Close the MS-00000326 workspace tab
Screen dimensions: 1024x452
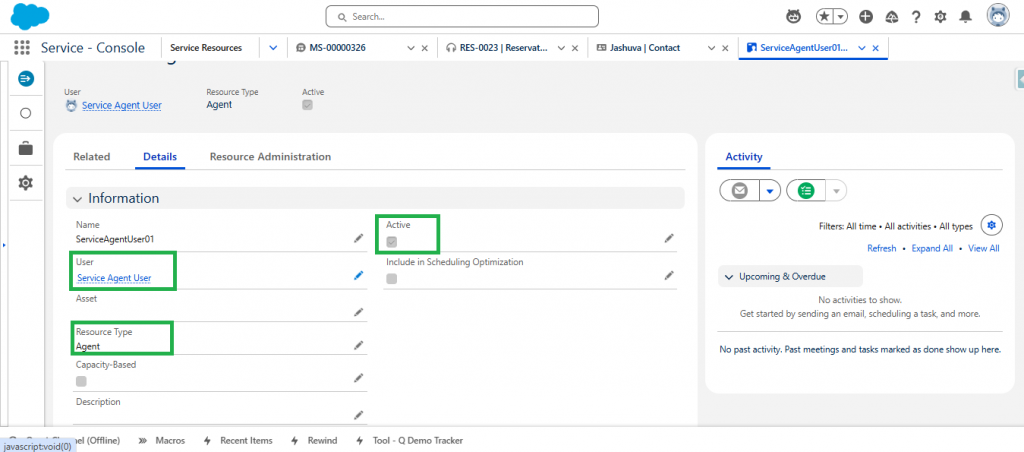tap(424, 48)
